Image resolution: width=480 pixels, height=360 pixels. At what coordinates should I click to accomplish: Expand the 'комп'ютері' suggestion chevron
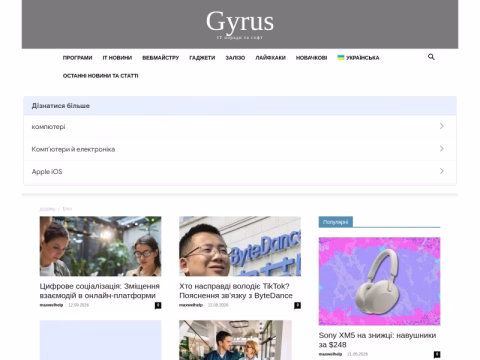tap(442, 126)
